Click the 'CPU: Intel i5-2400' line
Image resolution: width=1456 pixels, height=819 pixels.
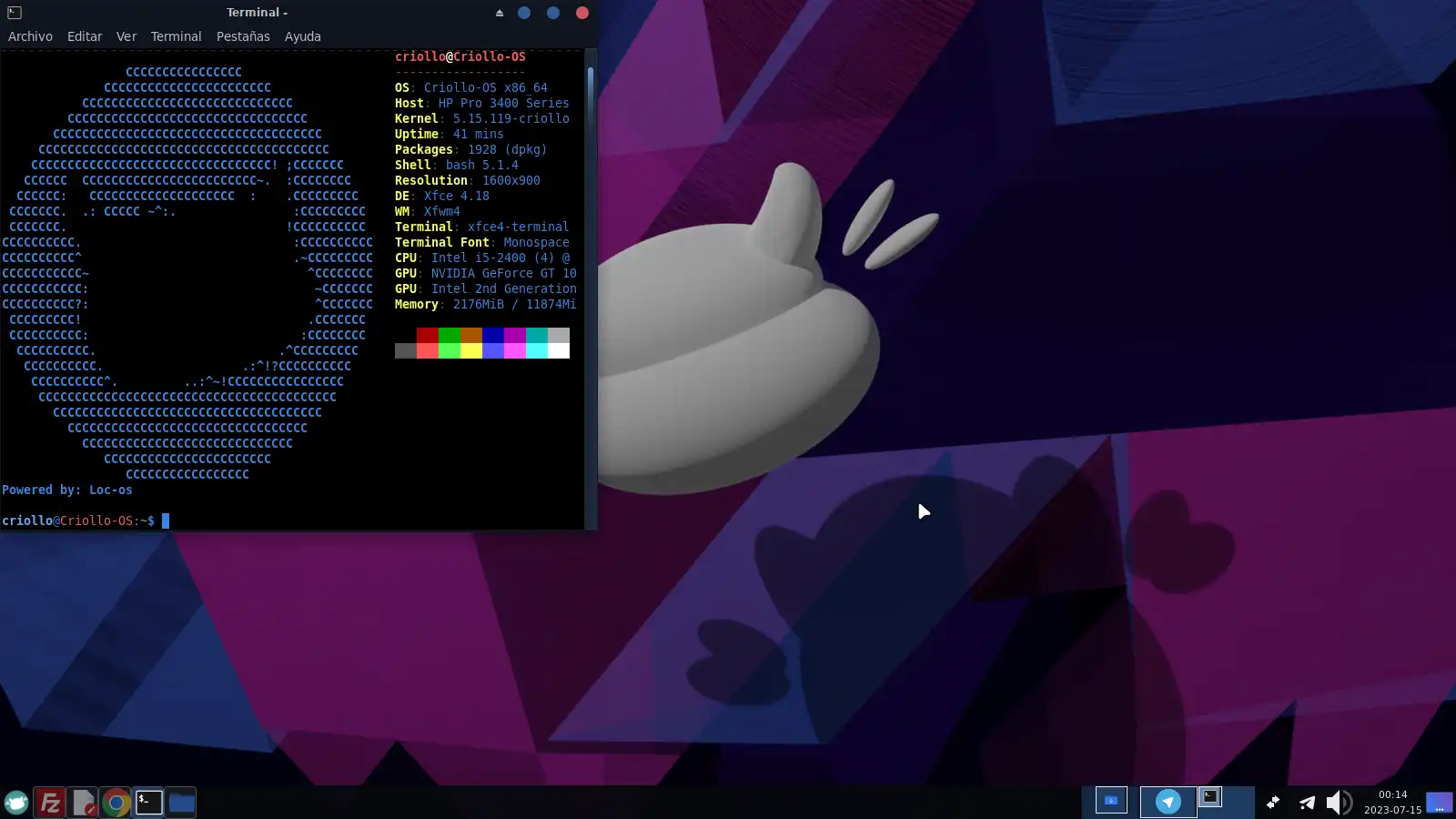click(x=483, y=258)
